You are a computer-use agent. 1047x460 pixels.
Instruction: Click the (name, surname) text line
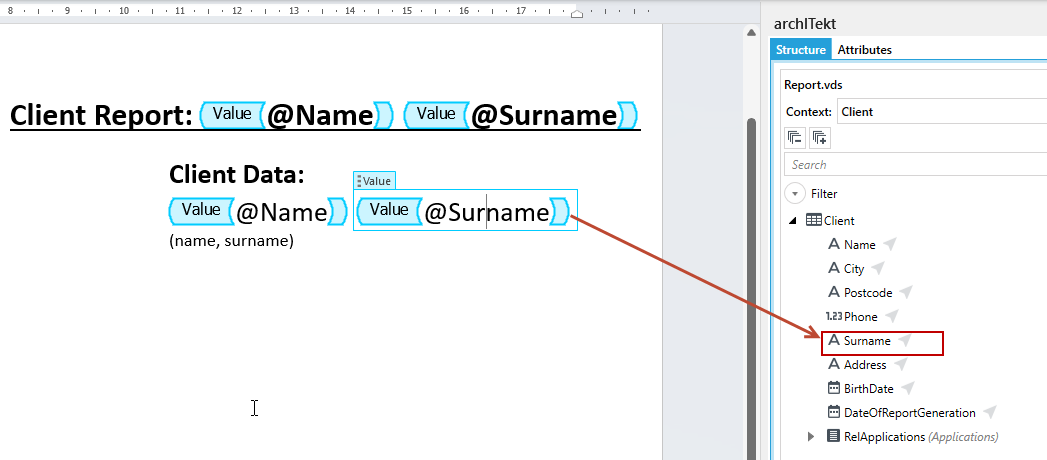231,241
